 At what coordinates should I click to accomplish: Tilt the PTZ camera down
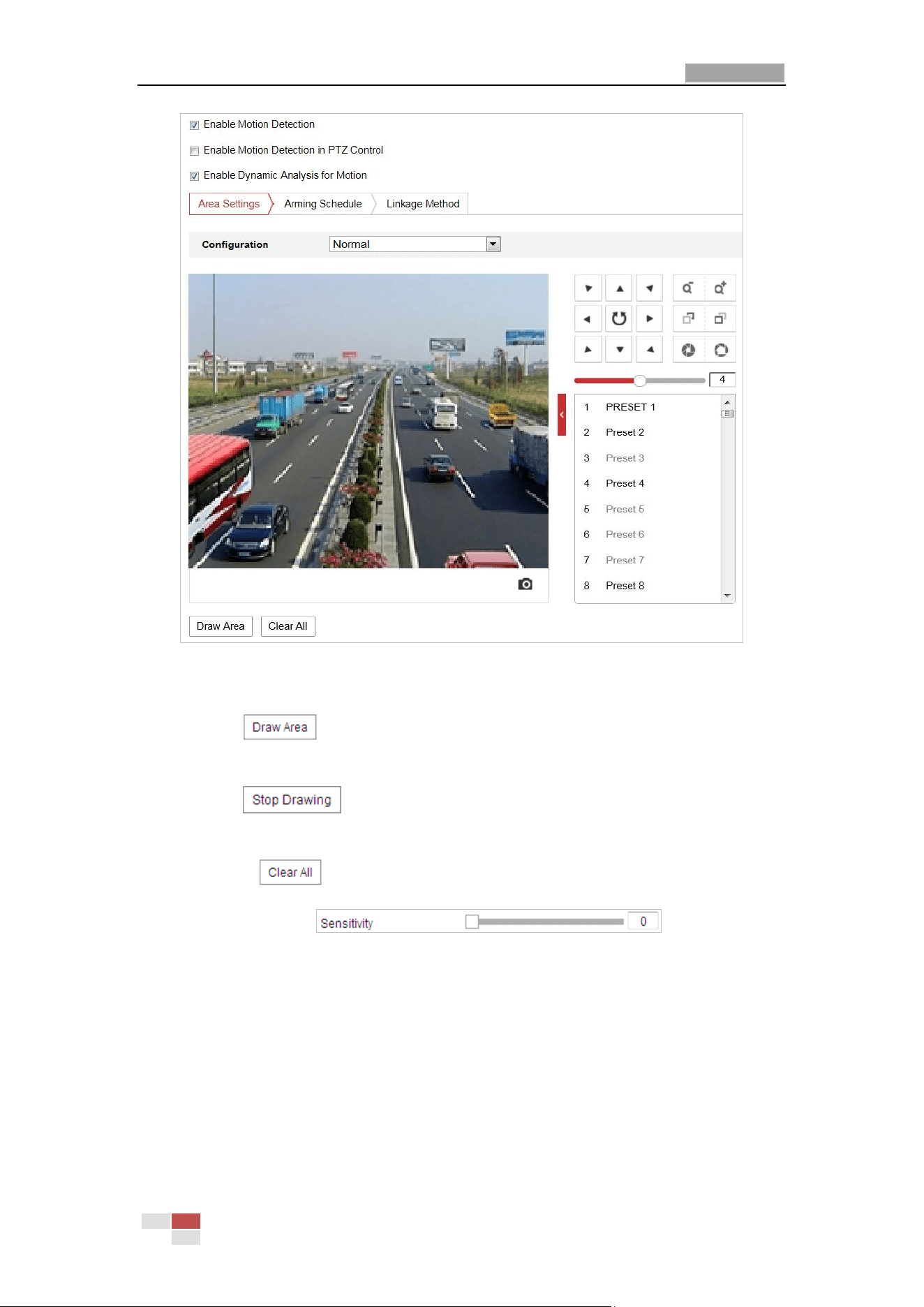pos(619,350)
